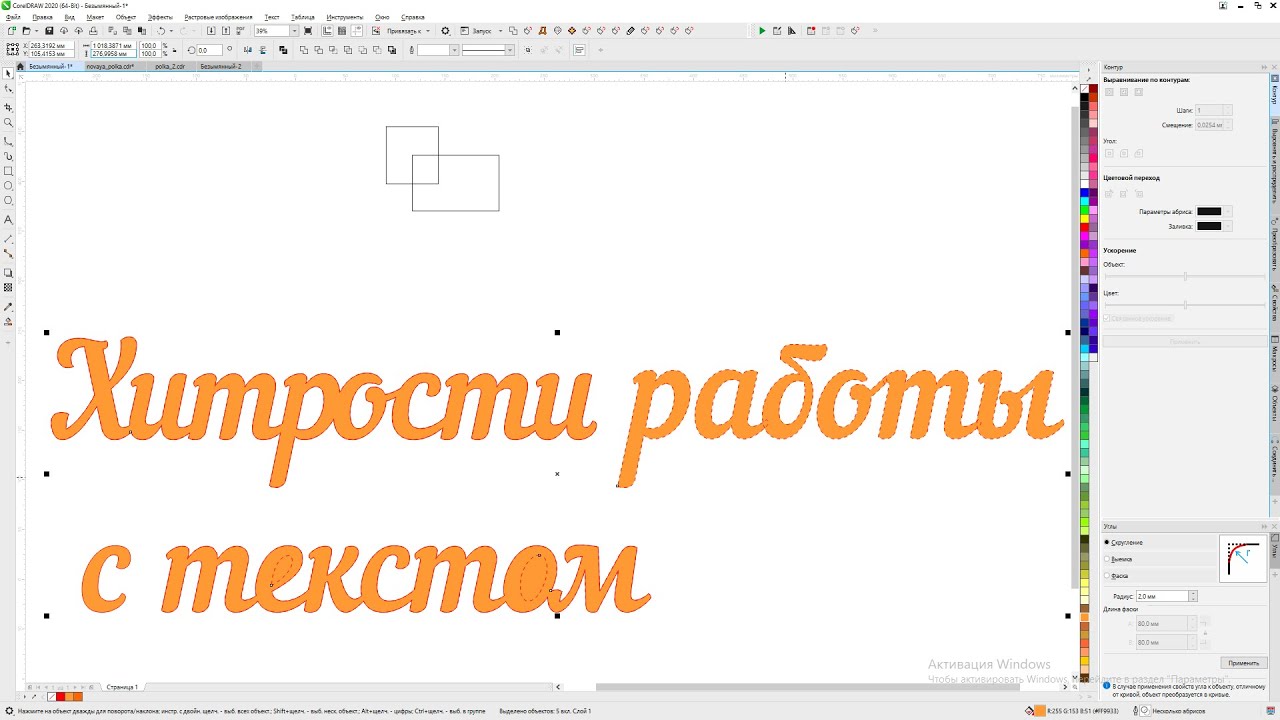
Task: Close the Углы docker
Action: (1273, 526)
